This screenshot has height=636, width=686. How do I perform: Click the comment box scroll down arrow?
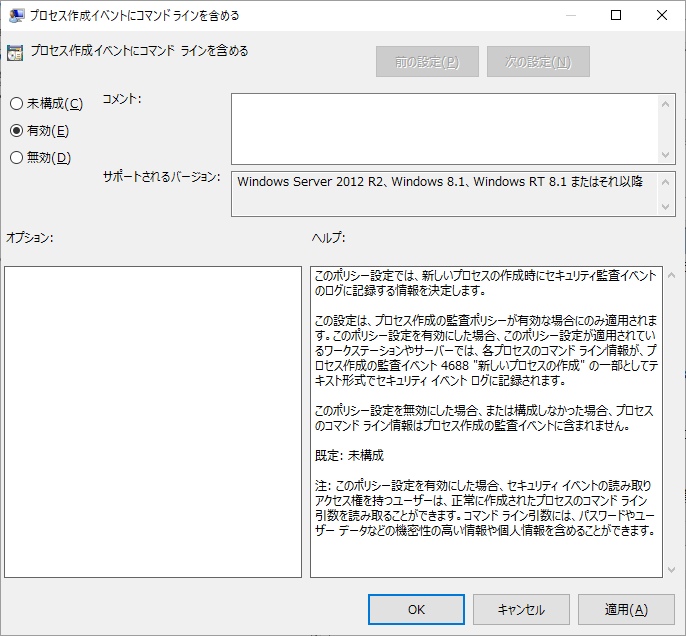point(665,155)
